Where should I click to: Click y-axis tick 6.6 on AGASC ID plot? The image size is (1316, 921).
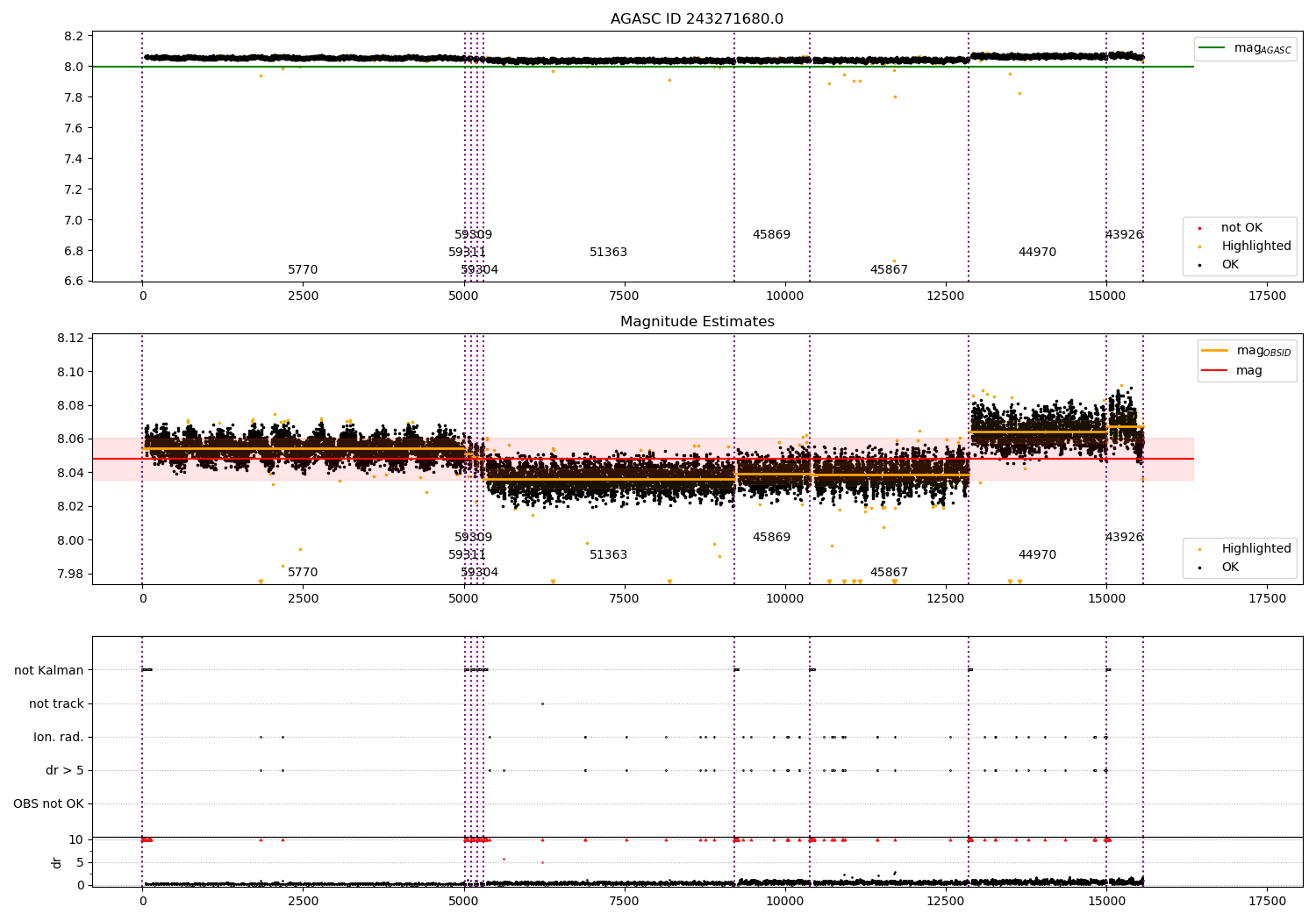click(x=75, y=282)
